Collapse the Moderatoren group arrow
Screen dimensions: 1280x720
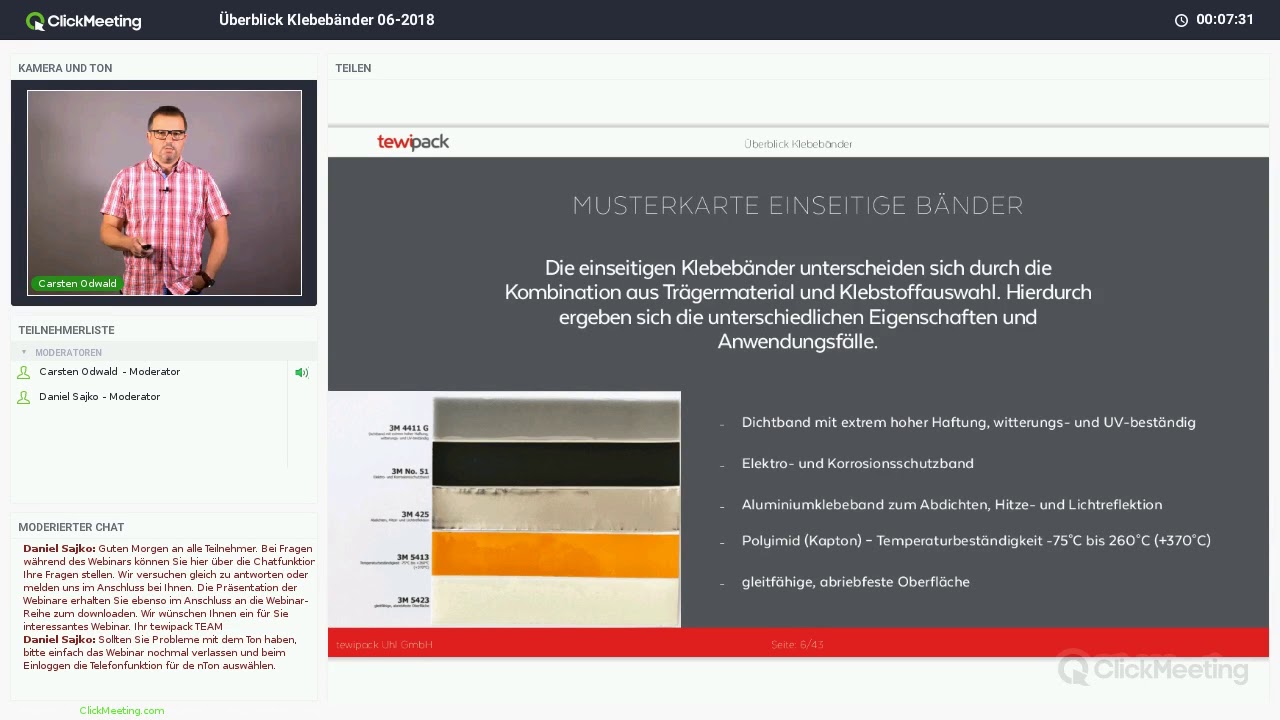click(x=24, y=352)
